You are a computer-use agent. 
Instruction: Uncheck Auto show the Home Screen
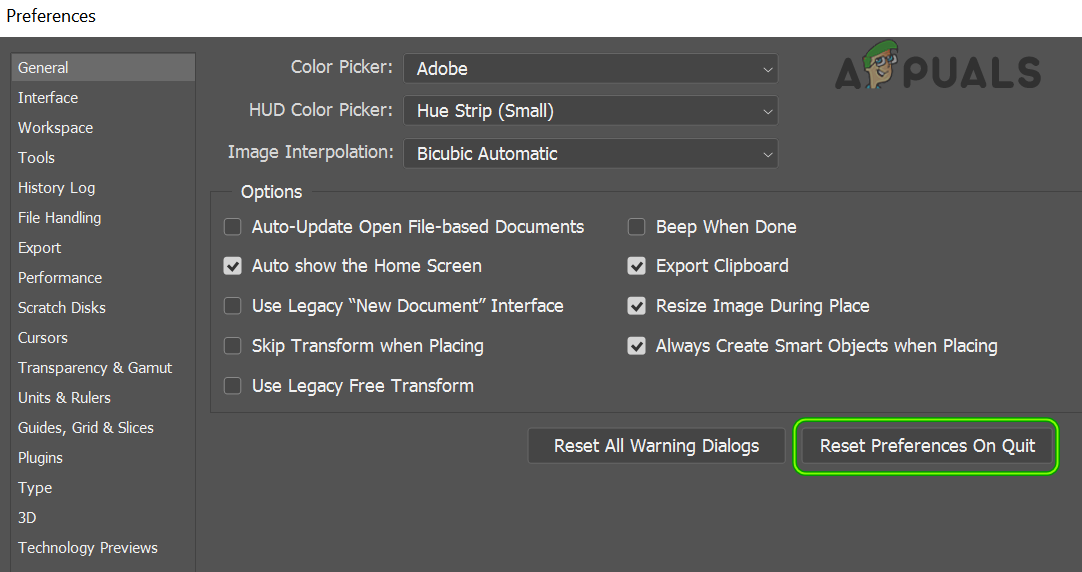point(233,266)
